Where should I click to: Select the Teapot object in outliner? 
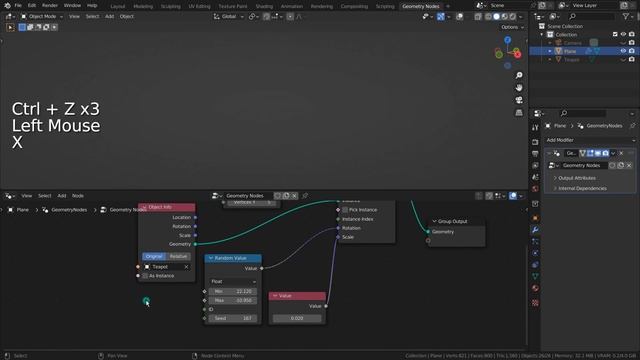coord(571,60)
